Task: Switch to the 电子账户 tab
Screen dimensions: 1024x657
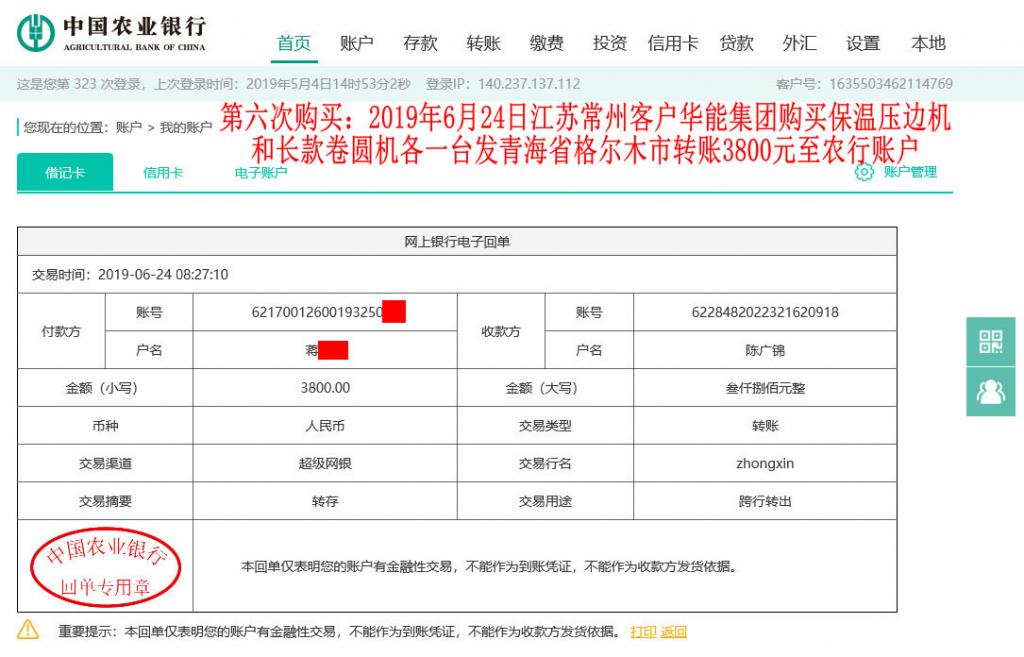Action: [262, 172]
